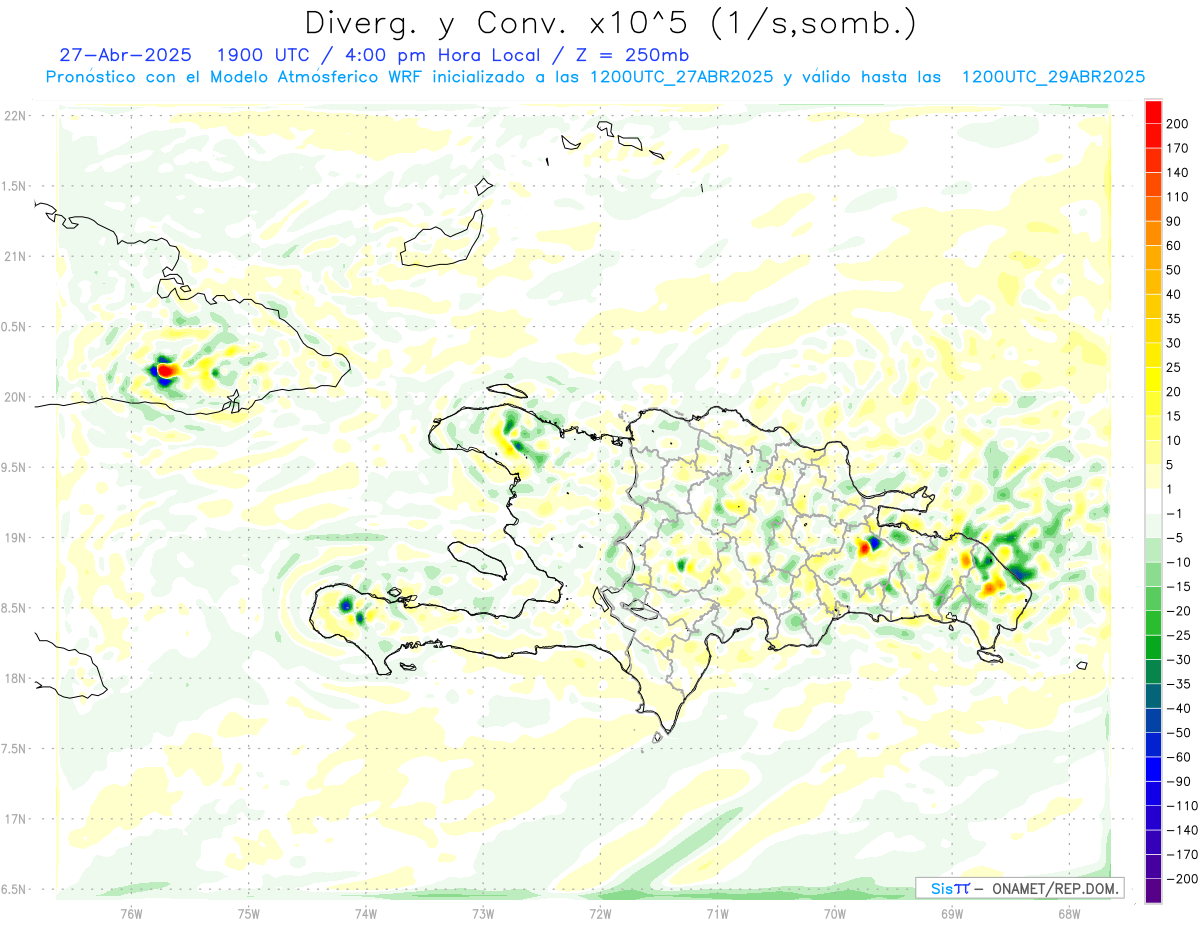Click the positive "15" colorbar label
The width and height of the screenshot is (1200, 927).
coord(1175,416)
